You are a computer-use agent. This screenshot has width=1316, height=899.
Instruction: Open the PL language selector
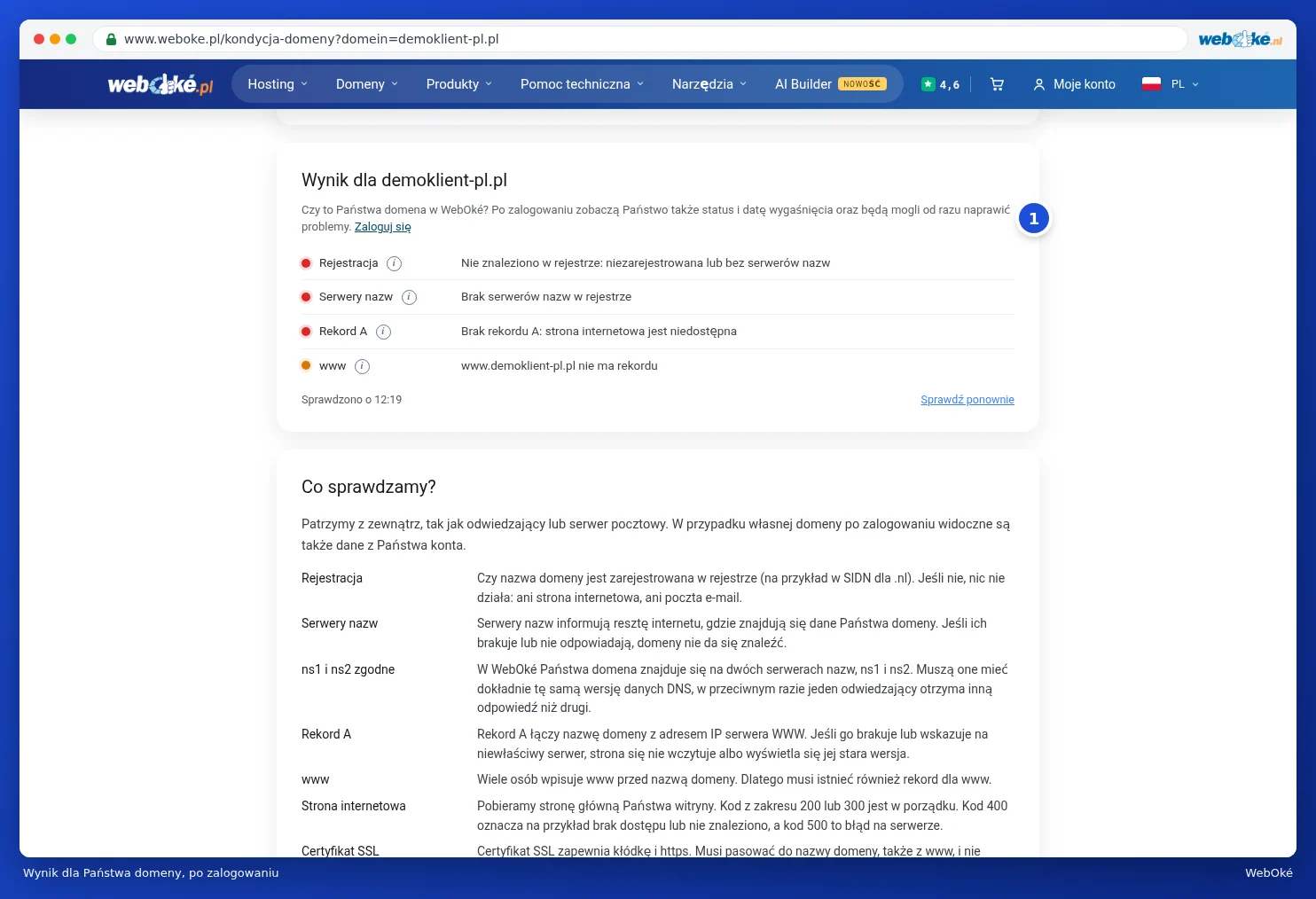pyautogui.click(x=1185, y=84)
